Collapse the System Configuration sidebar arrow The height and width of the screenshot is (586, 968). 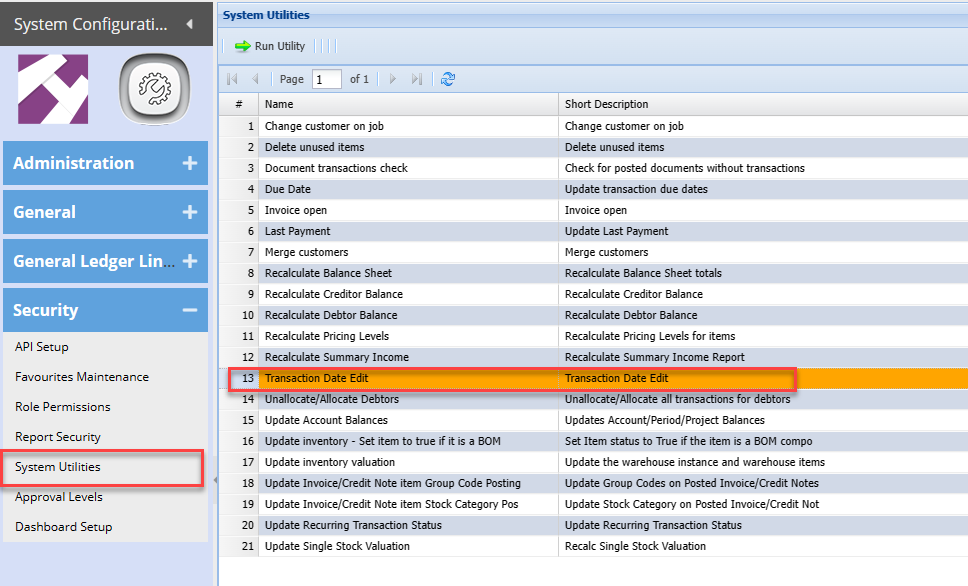(x=189, y=24)
